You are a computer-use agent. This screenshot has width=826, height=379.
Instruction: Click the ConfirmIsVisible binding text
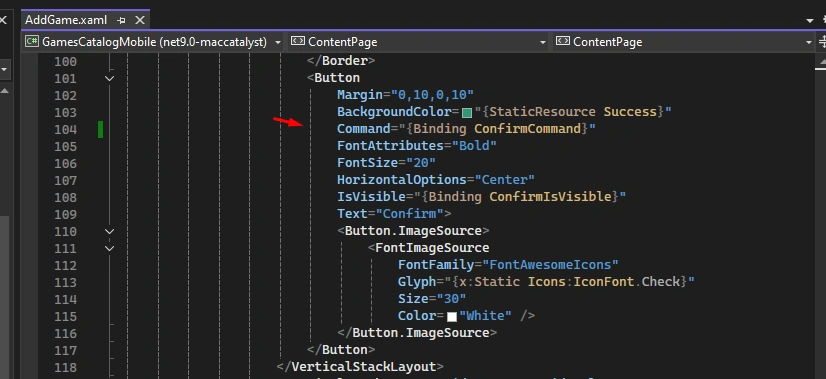point(550,197)
